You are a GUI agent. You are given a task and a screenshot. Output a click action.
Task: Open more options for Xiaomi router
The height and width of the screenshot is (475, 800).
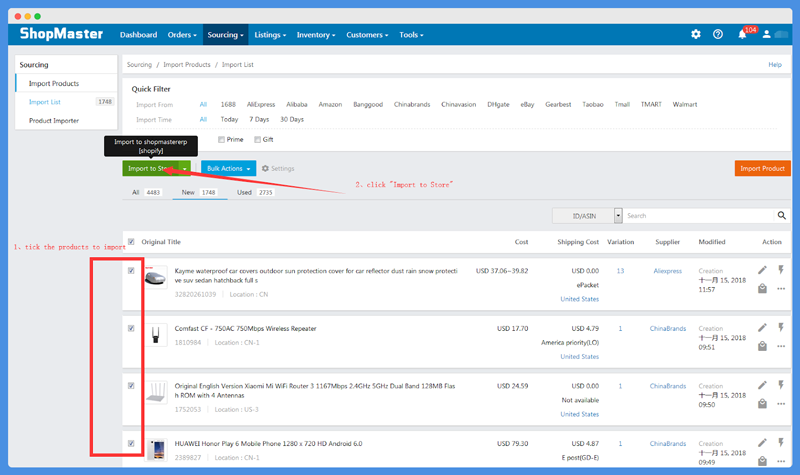tap(781, 404)
